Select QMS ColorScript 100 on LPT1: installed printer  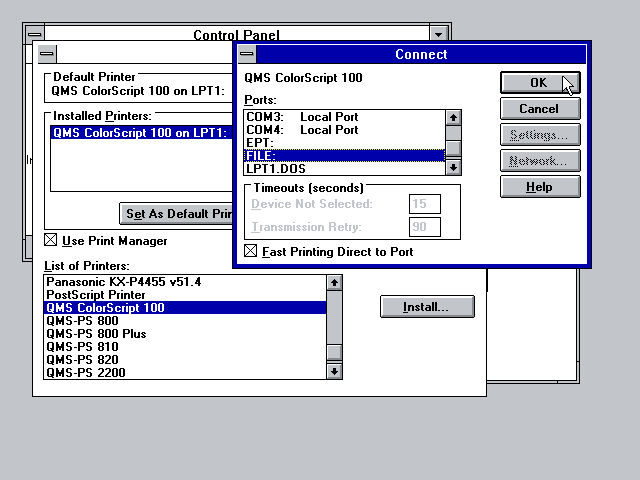click(141, 133)
